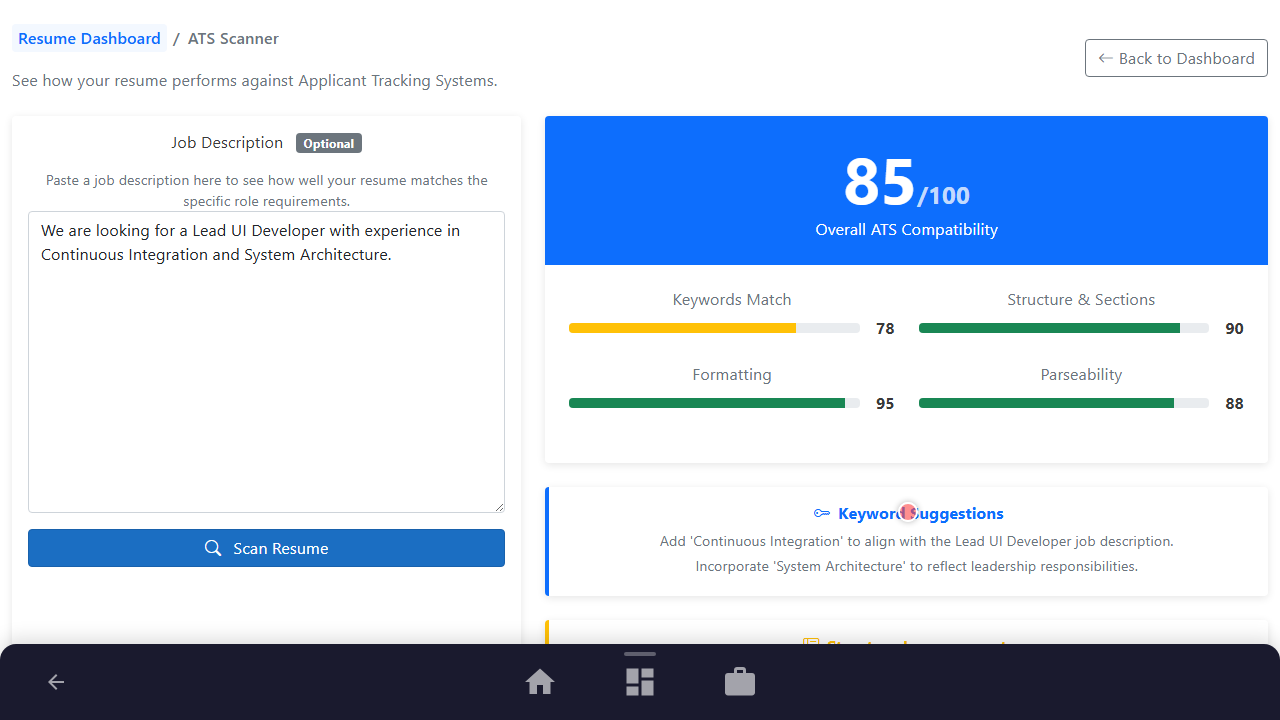Start scan with Scan Resume button
The image size is (1280, 720).
[266, 548]
